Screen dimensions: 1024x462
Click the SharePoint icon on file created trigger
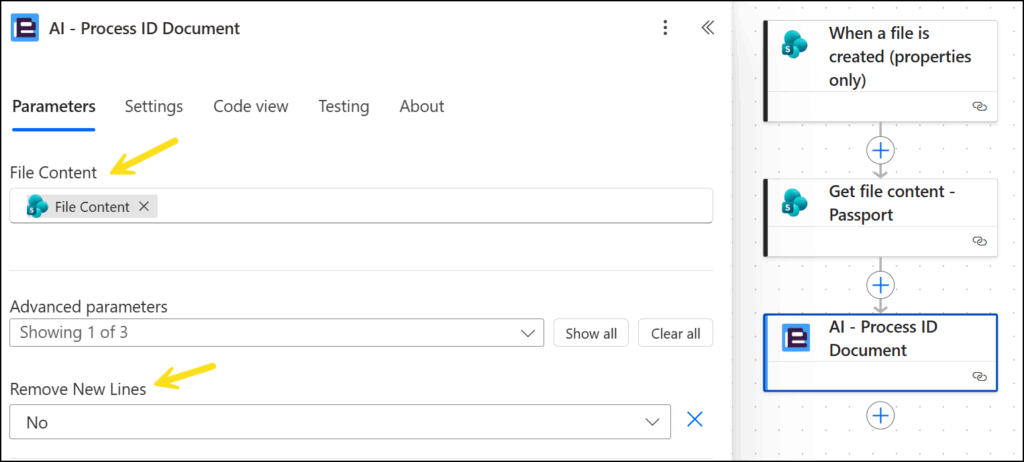(x=796, y=45)
